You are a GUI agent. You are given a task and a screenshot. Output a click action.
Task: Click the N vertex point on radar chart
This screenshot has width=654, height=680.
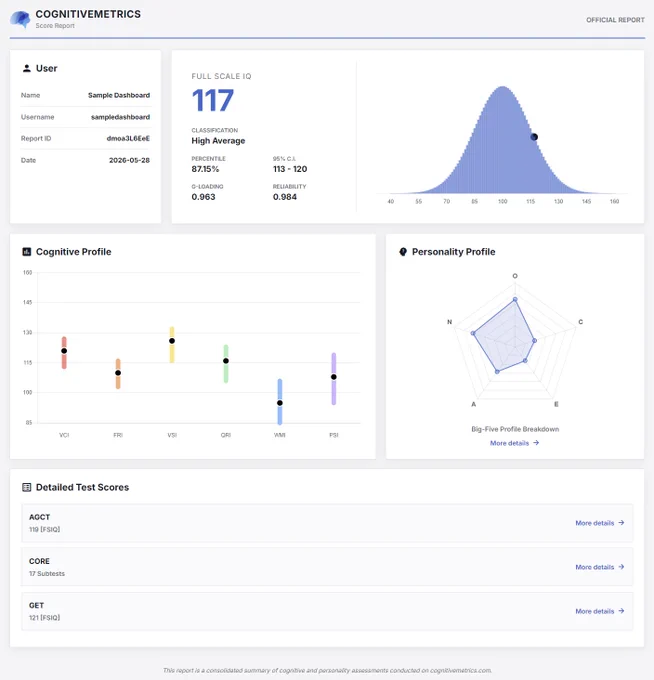(473, 333)
